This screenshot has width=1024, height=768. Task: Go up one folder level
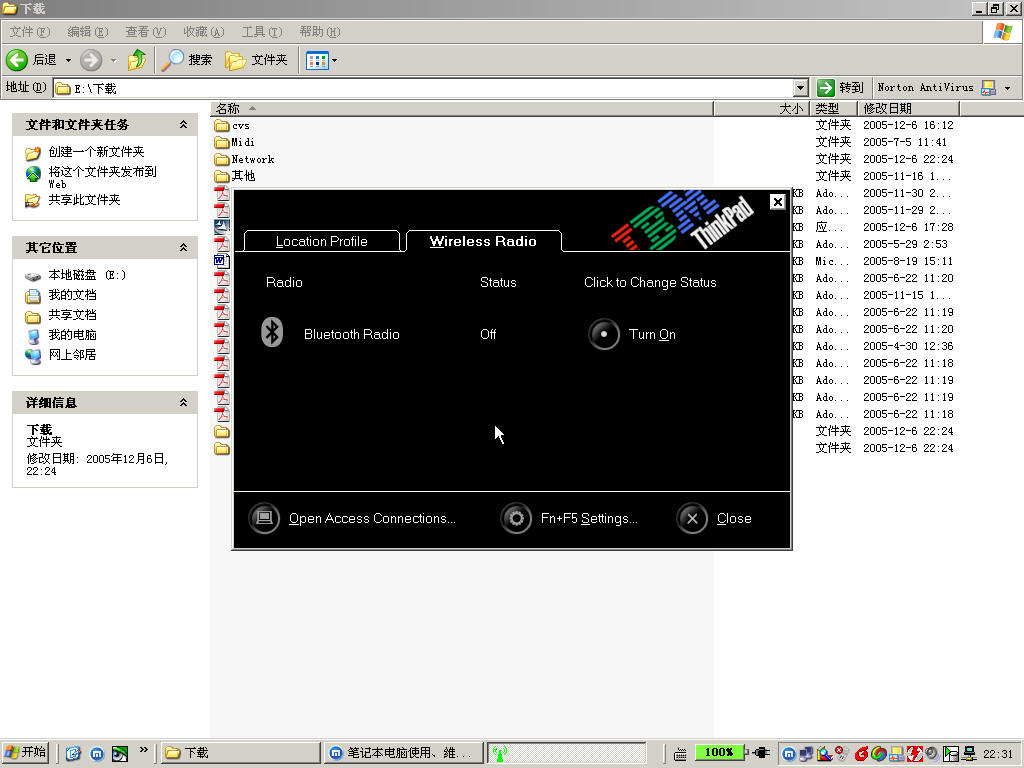(x=137, y=60)
